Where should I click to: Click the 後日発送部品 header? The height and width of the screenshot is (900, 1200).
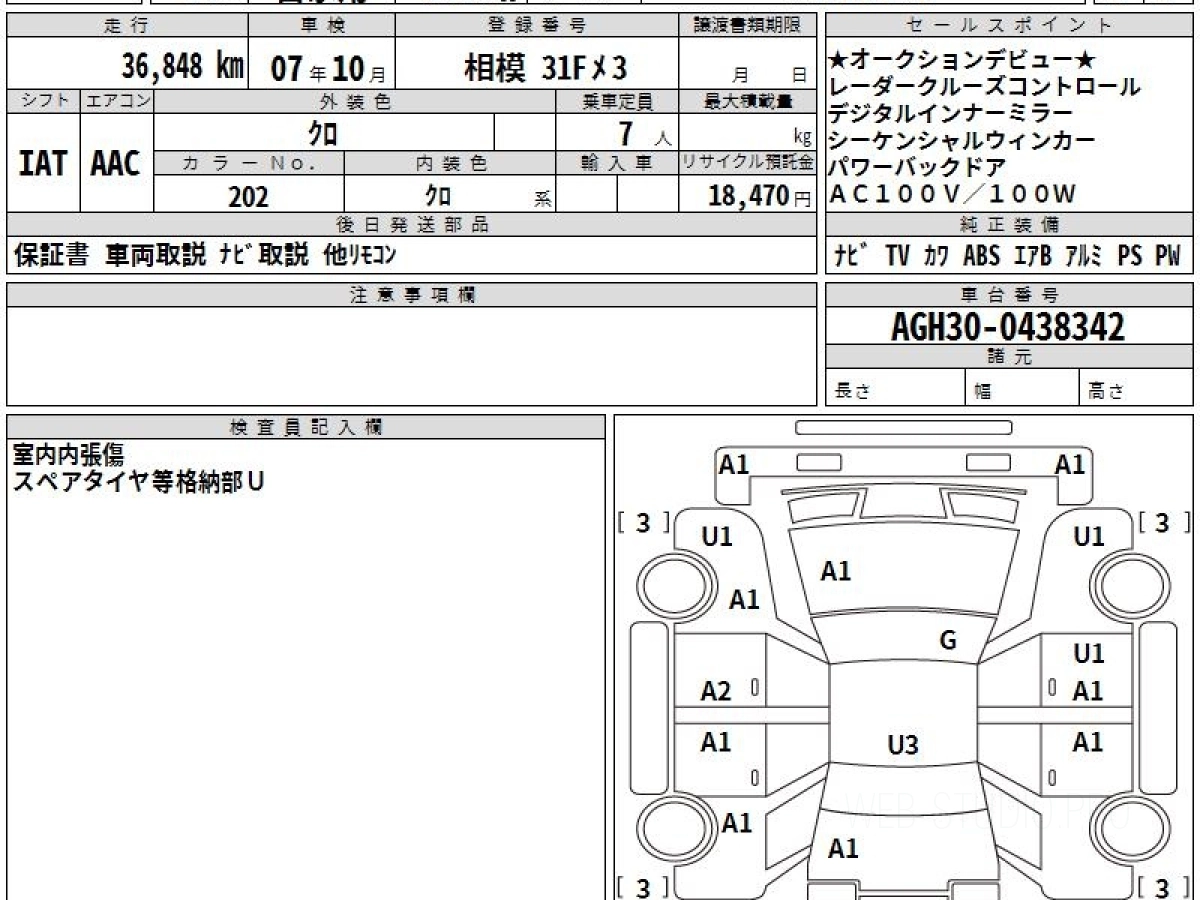[x=411, y=224]
